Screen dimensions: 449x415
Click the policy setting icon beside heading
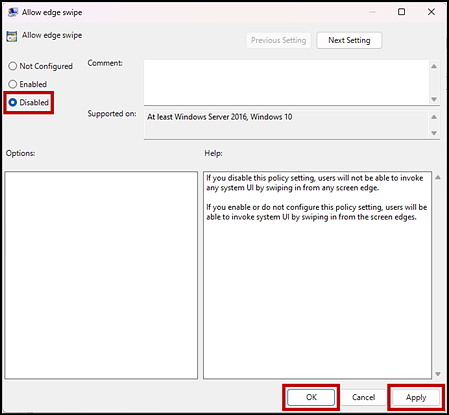tap(12, 36)
